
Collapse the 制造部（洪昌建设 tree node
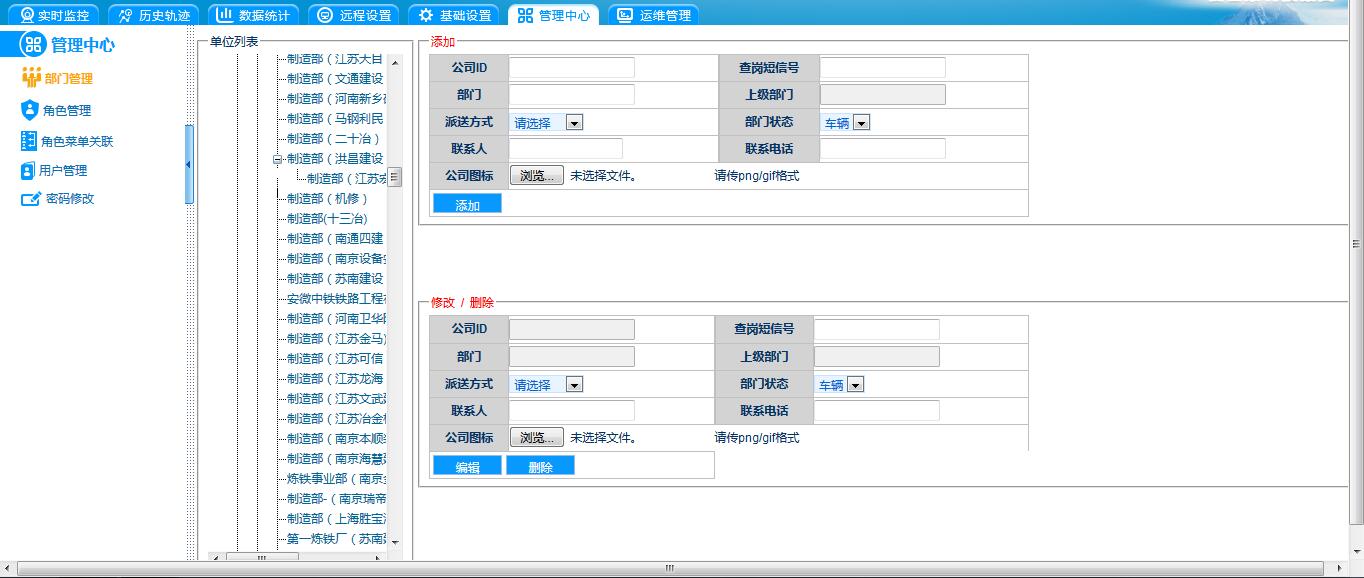pos(278,159)
